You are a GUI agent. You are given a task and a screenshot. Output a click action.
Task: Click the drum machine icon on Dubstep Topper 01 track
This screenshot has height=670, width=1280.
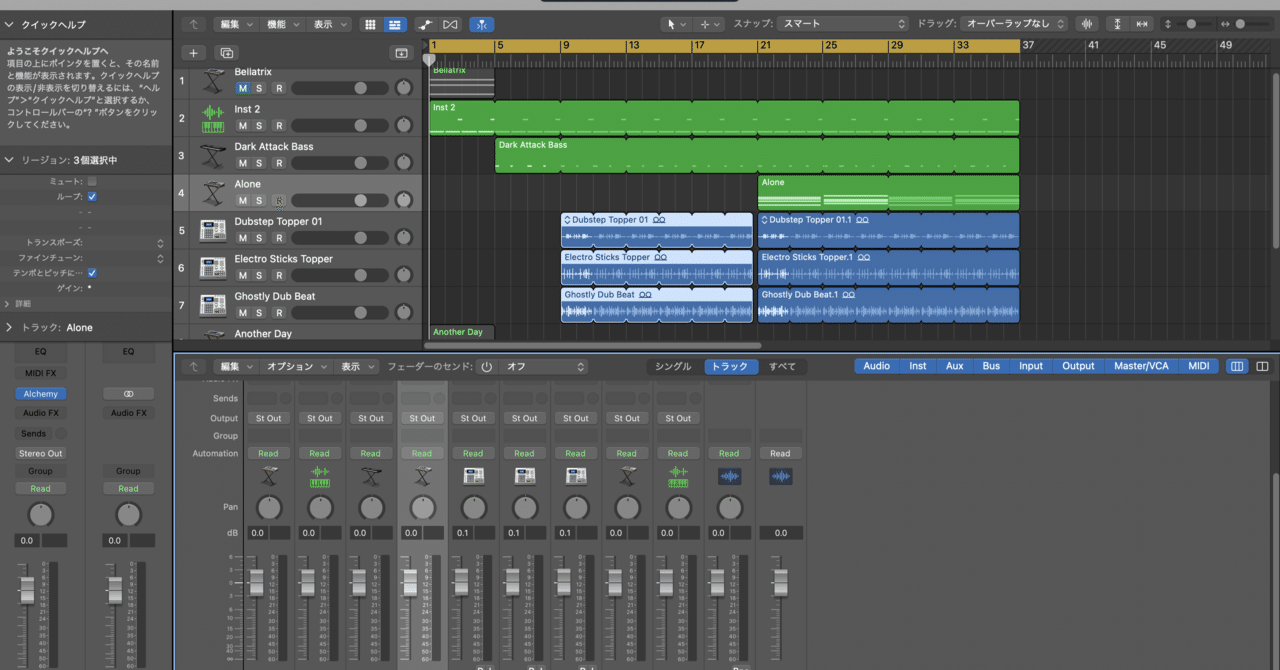tap(212, 230)
